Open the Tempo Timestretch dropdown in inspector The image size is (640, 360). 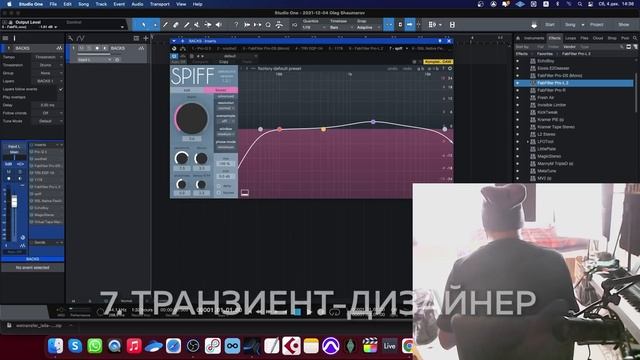pos(47,57)
